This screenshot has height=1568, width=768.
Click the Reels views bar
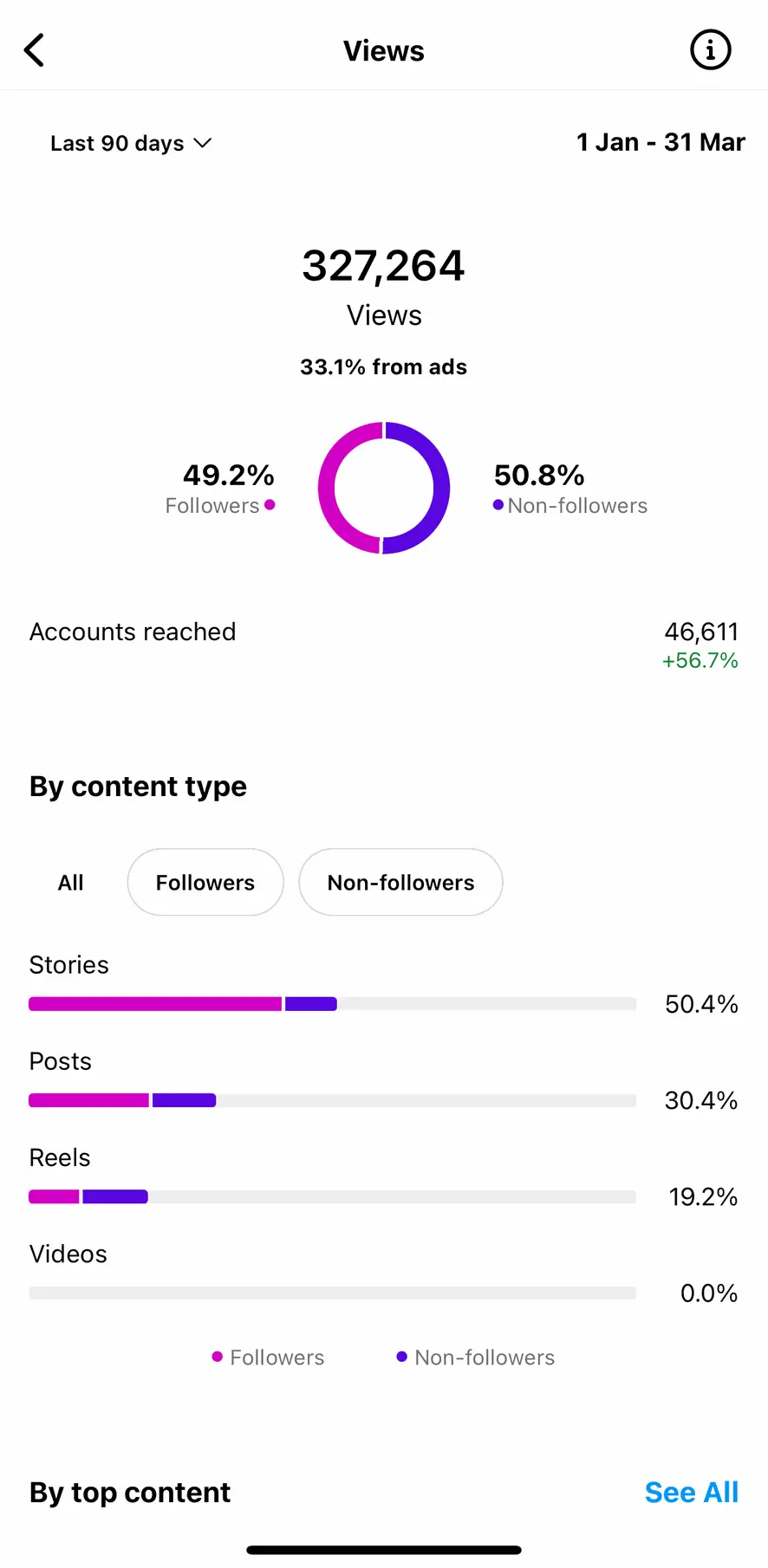pyautogui.click(x=333, y=1196)
